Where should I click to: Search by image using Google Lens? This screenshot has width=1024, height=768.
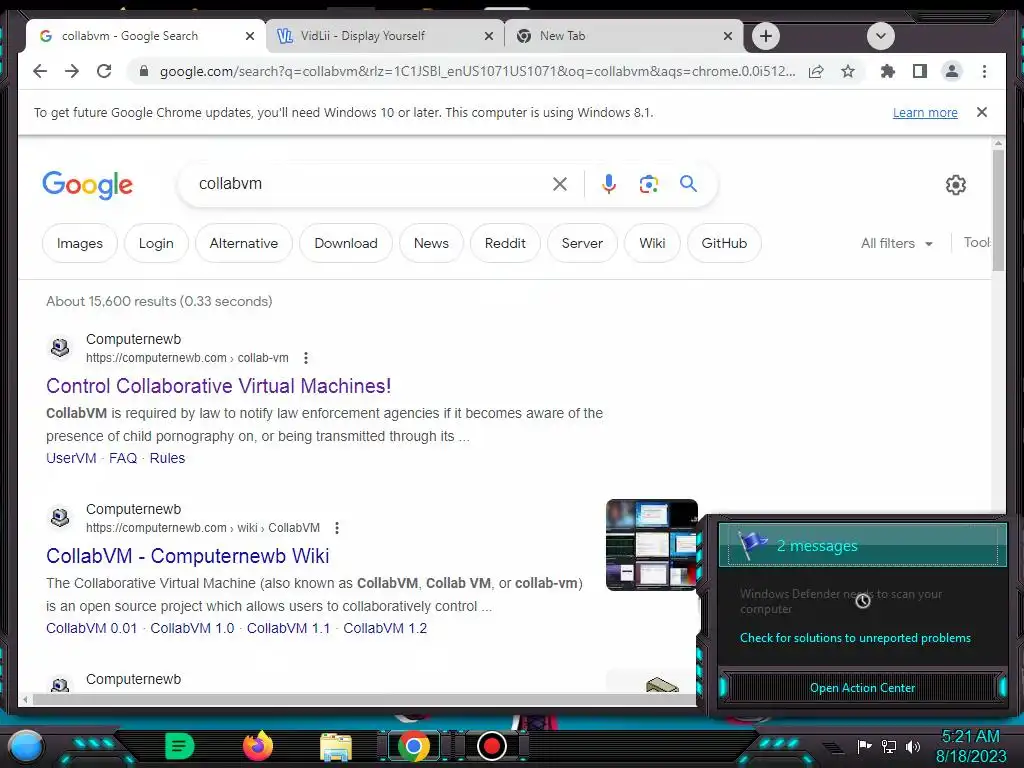648,184
